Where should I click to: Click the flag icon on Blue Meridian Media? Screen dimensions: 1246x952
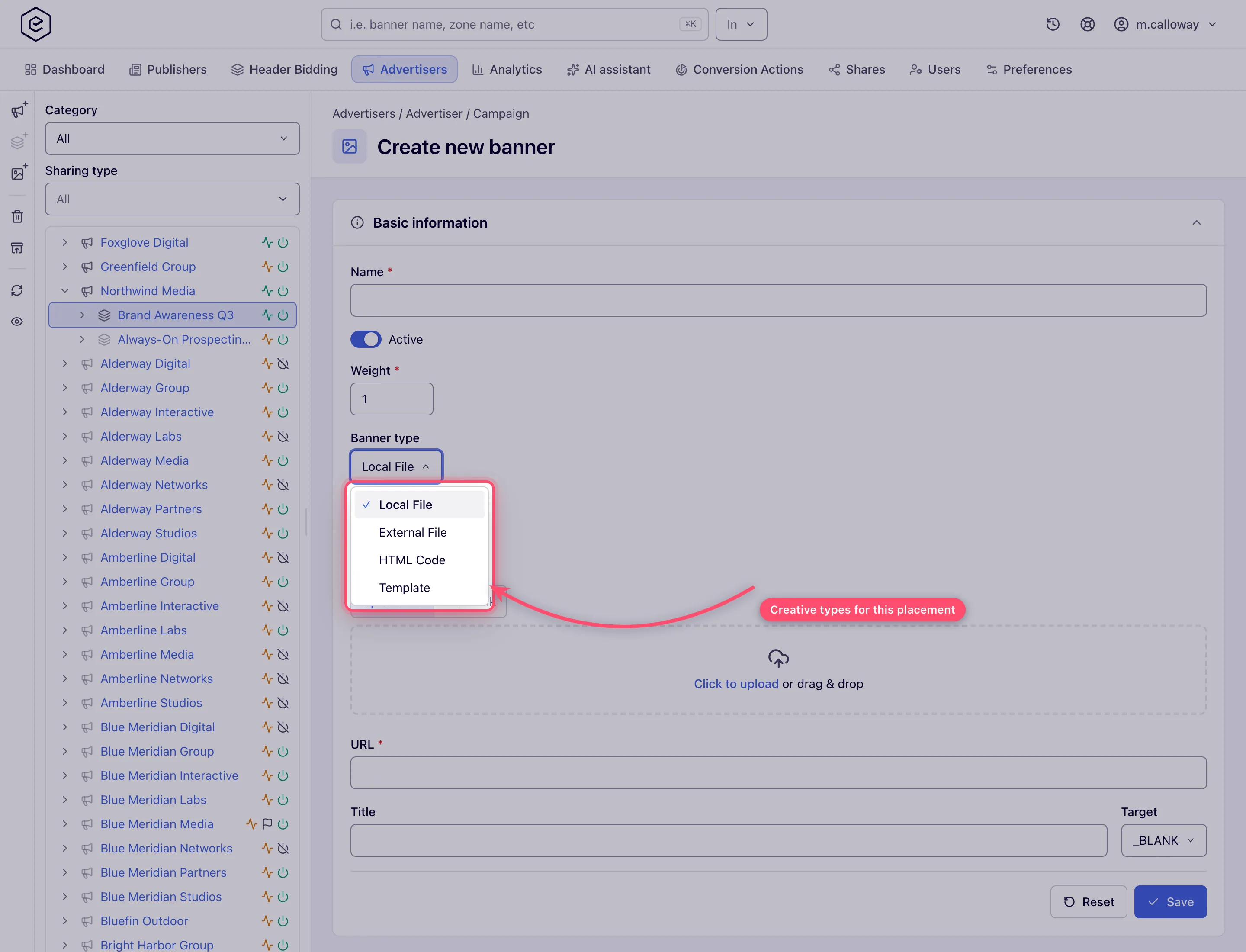pyautogui.click(x=267, y=824)
